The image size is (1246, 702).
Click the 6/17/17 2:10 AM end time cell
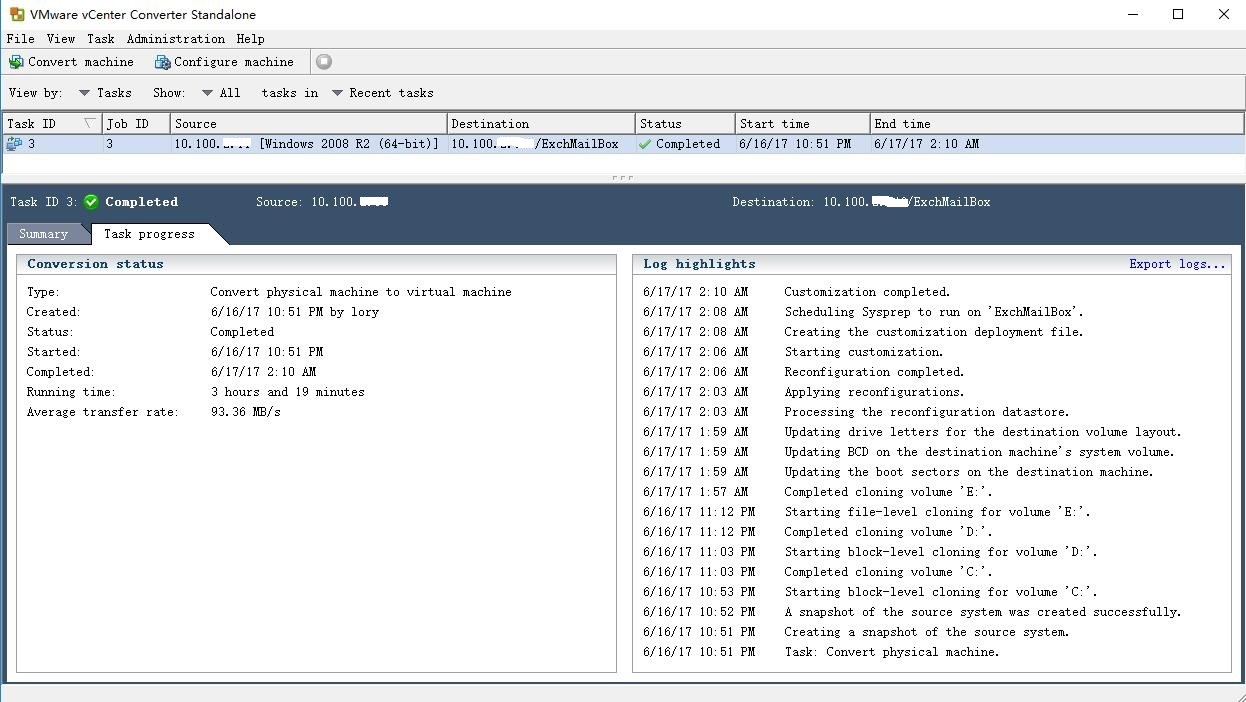(927, 144)
